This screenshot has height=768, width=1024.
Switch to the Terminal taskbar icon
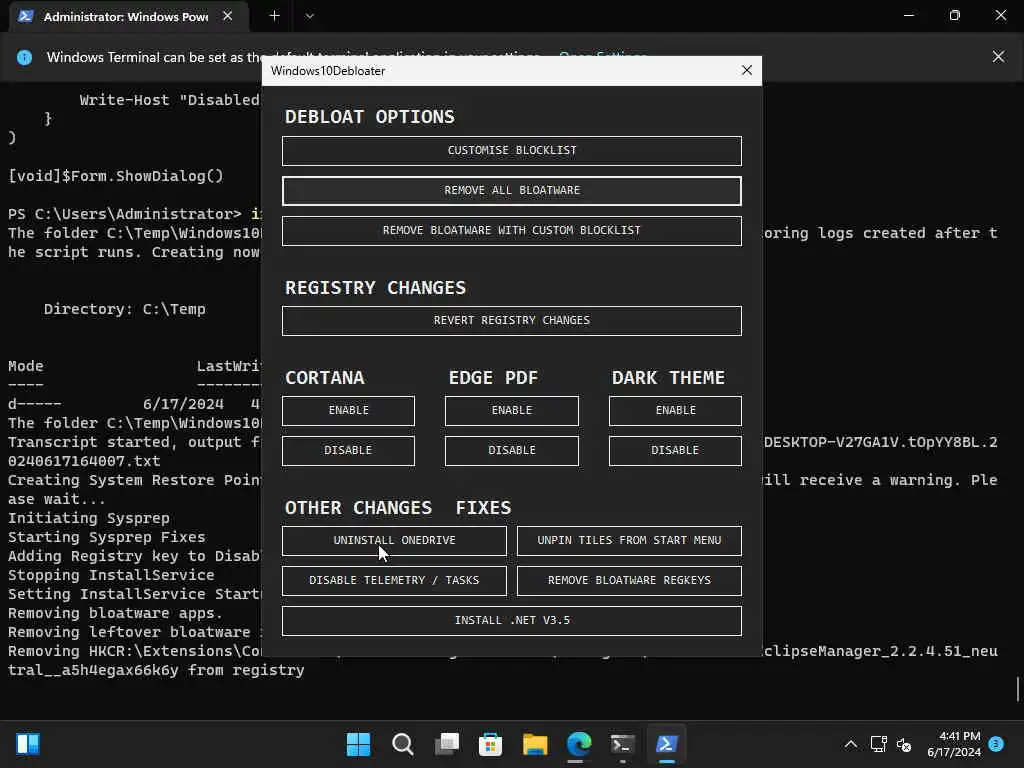(622, 744)
